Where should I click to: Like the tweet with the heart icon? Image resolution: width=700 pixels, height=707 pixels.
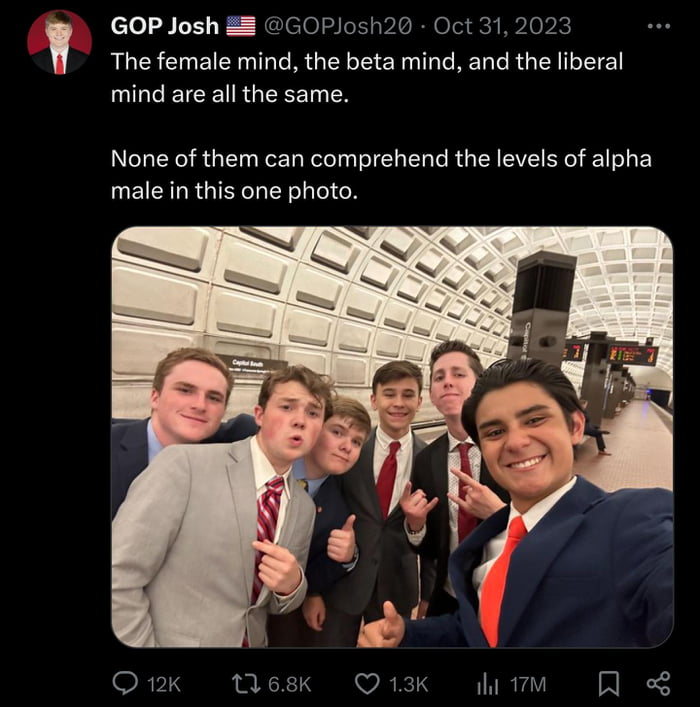(x=367, y=683)
